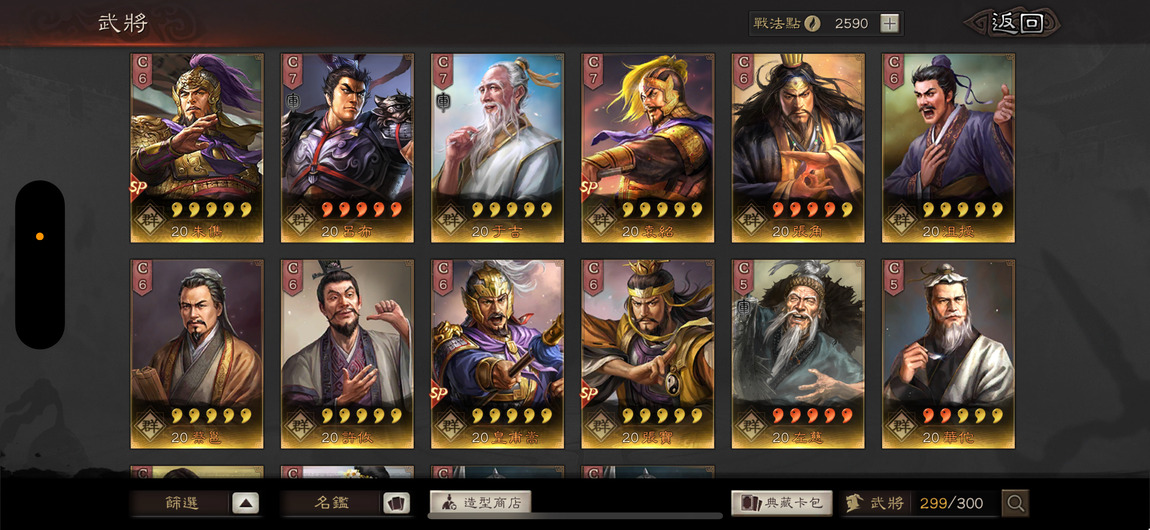Select the 呂布 general card
The height and width of the screenshot is (530, 1150).
pyautogui.click(x=347, y=147)
